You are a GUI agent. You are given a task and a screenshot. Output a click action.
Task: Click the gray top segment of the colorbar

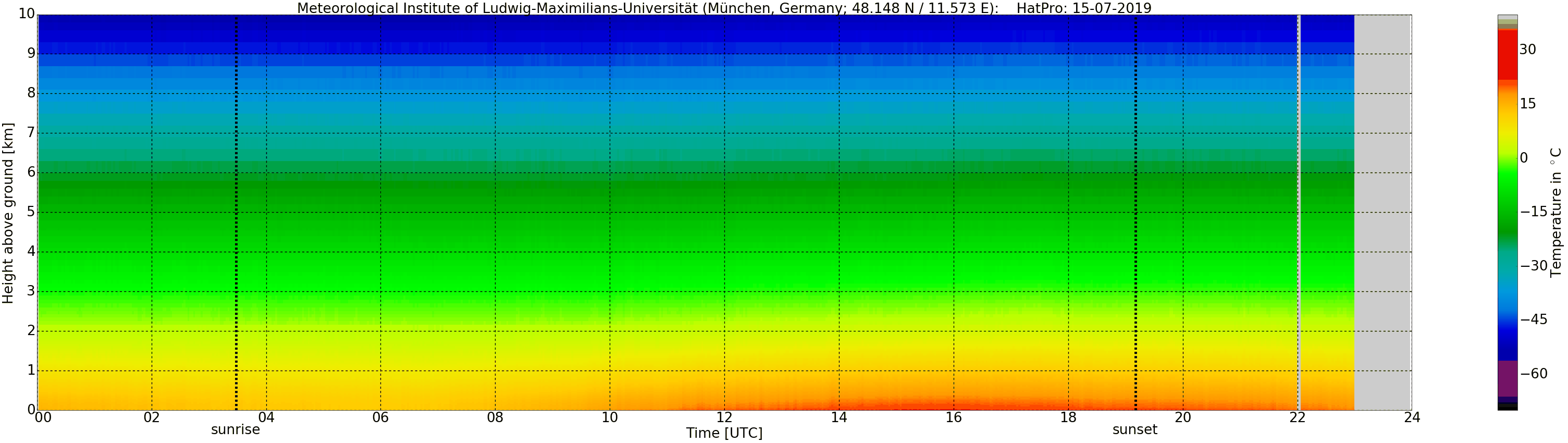[x=1507, y=18]
